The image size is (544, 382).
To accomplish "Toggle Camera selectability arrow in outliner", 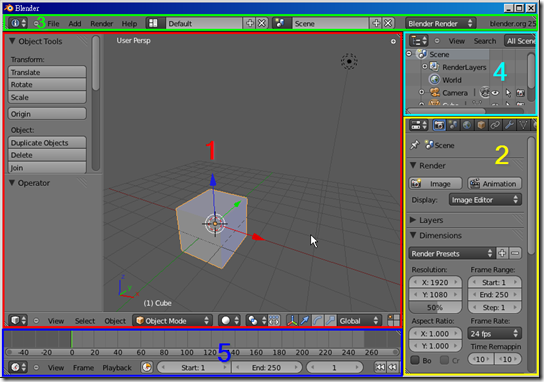I will pyautogui.click(x=508, y=93).
